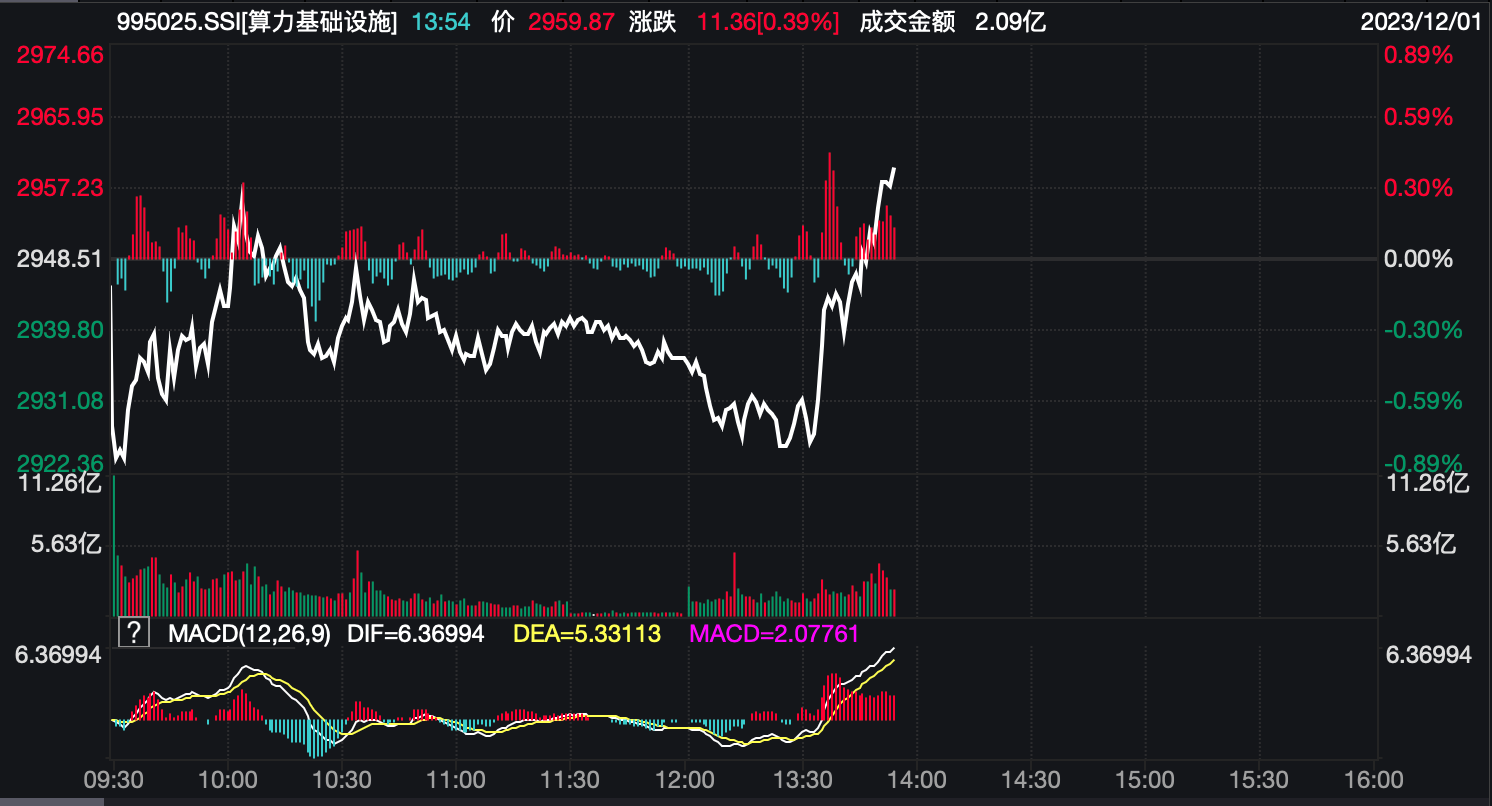
Task: Click the 14:00 time axis marker
Action: 916,779
